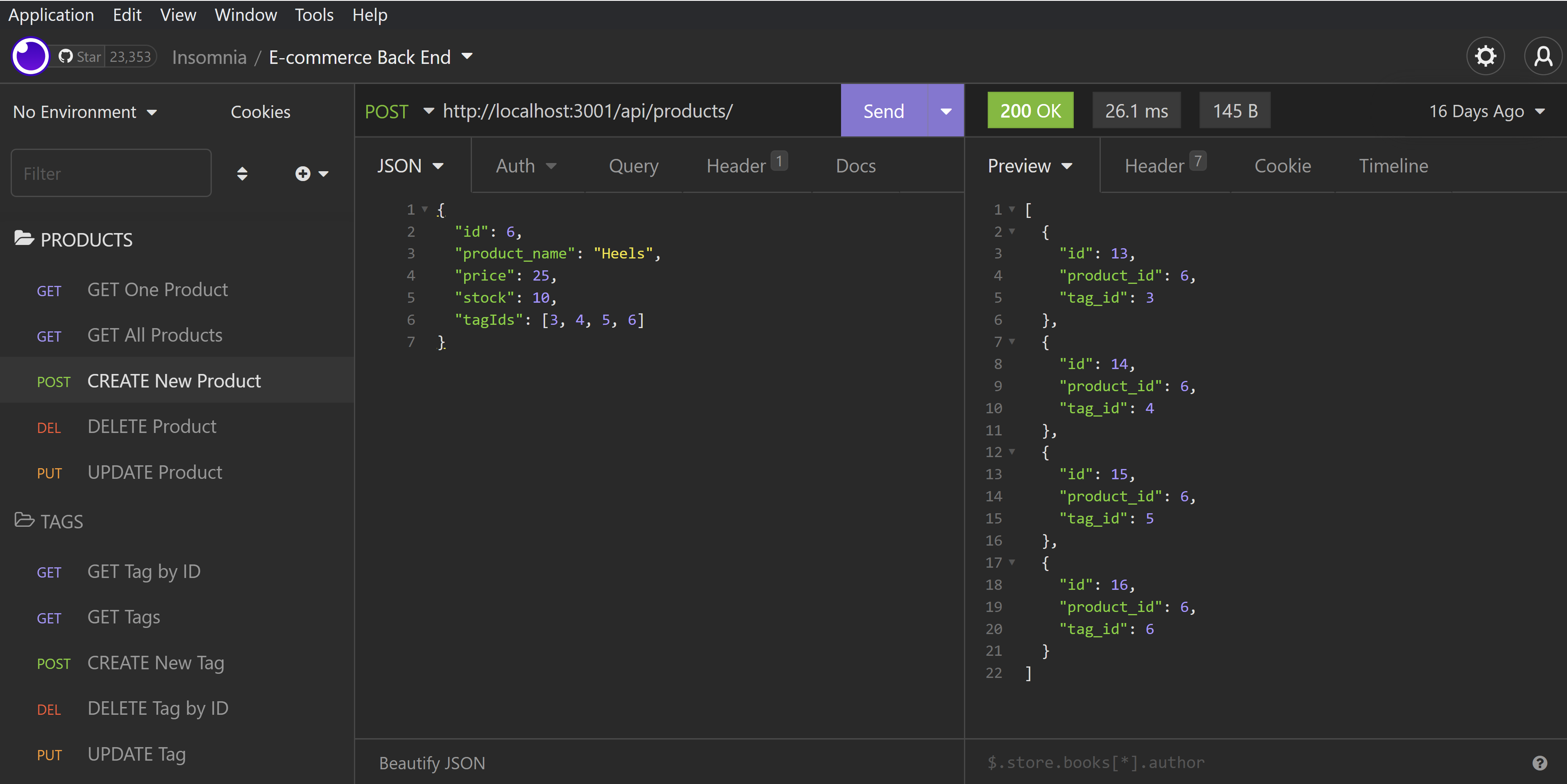Select DELETE Tag by ID request
Viewport: 1567px width, 784px height.
click(177, 709)
